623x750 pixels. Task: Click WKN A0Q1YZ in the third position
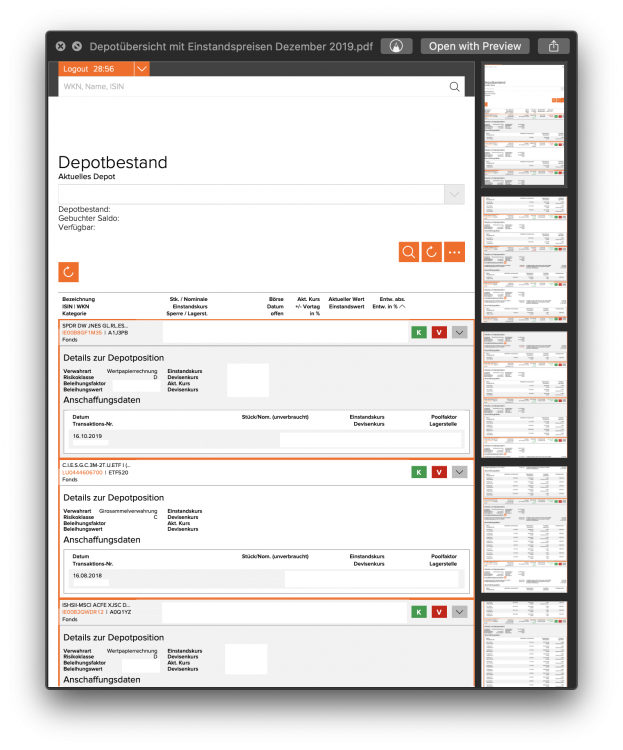[x=121, y=612]
